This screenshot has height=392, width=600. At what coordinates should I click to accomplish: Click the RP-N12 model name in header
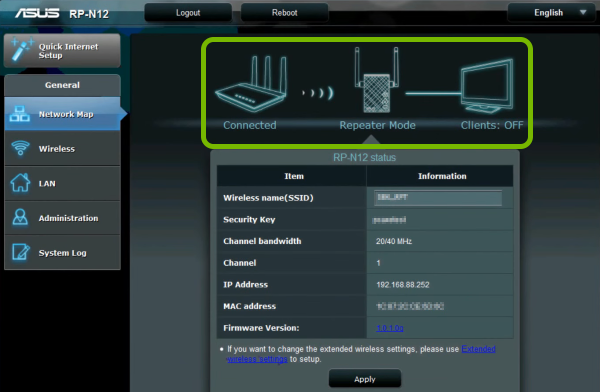[89, 14]
